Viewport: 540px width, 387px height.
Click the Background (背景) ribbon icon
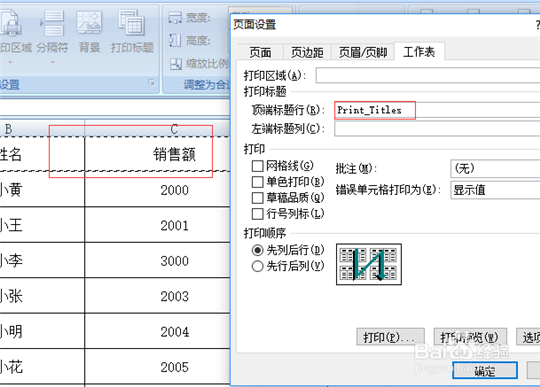(x=89, y=23)
